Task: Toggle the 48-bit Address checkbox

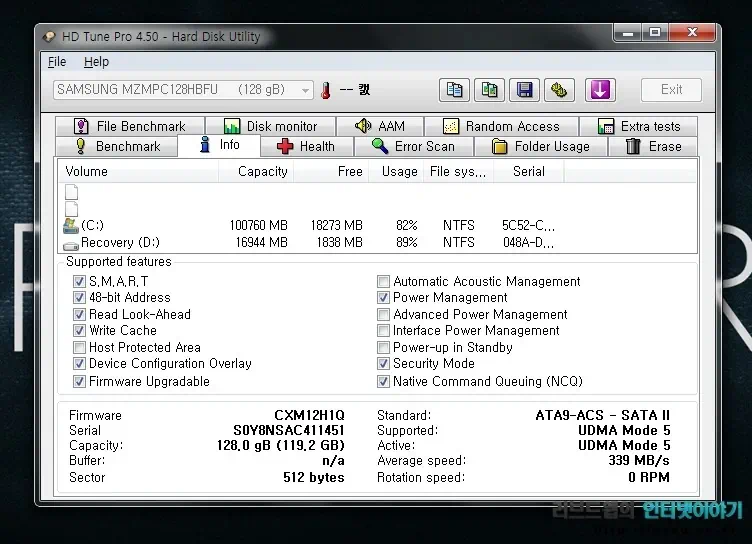Action: pyautogui.click(x=80, y=297)
